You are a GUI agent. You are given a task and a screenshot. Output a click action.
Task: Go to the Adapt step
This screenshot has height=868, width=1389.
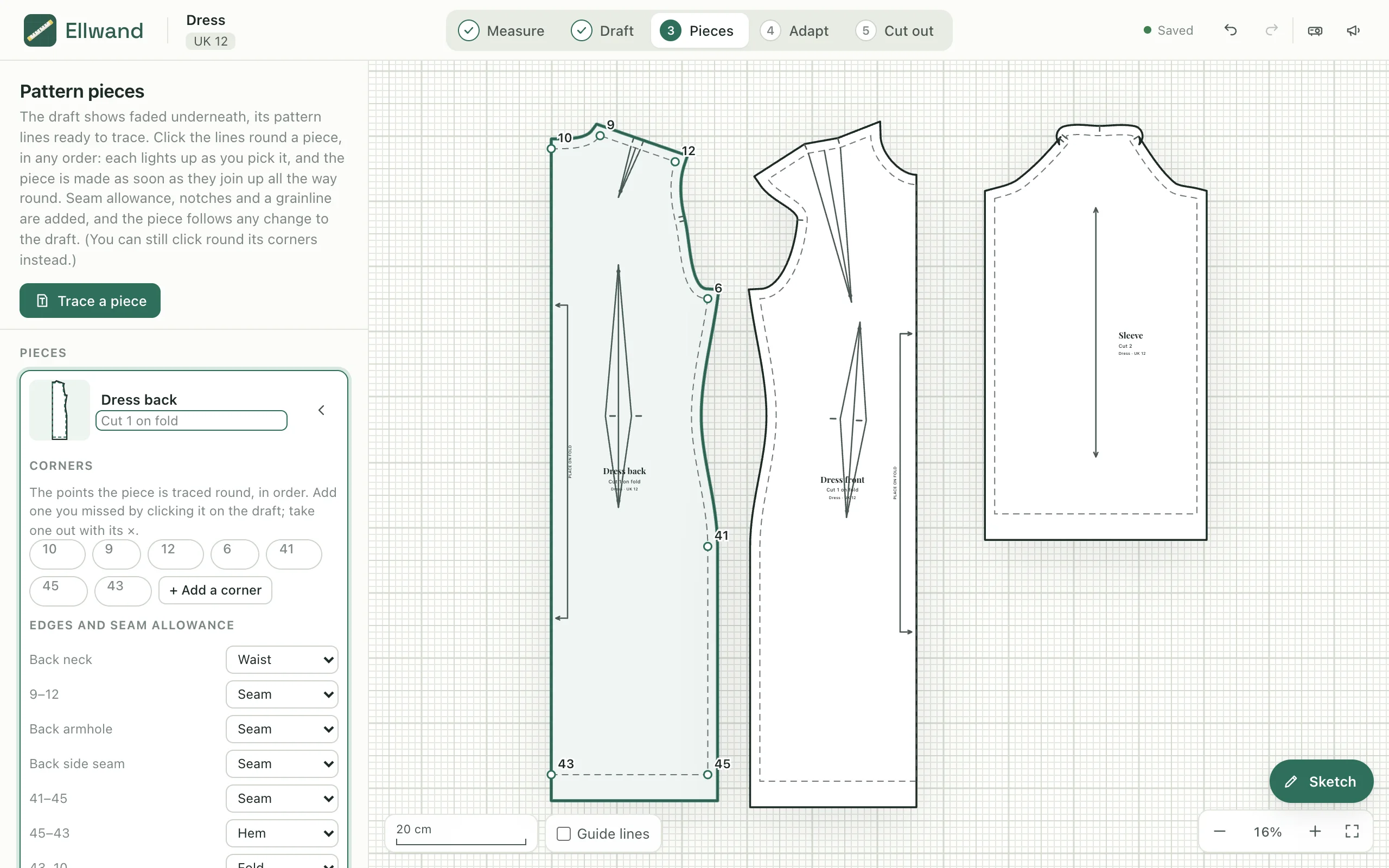pos(794,30)
